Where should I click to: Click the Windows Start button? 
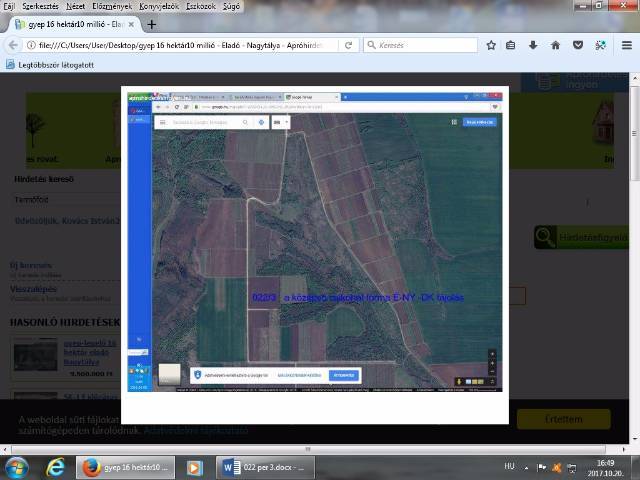pyautogui.click(x=17, y=467)
